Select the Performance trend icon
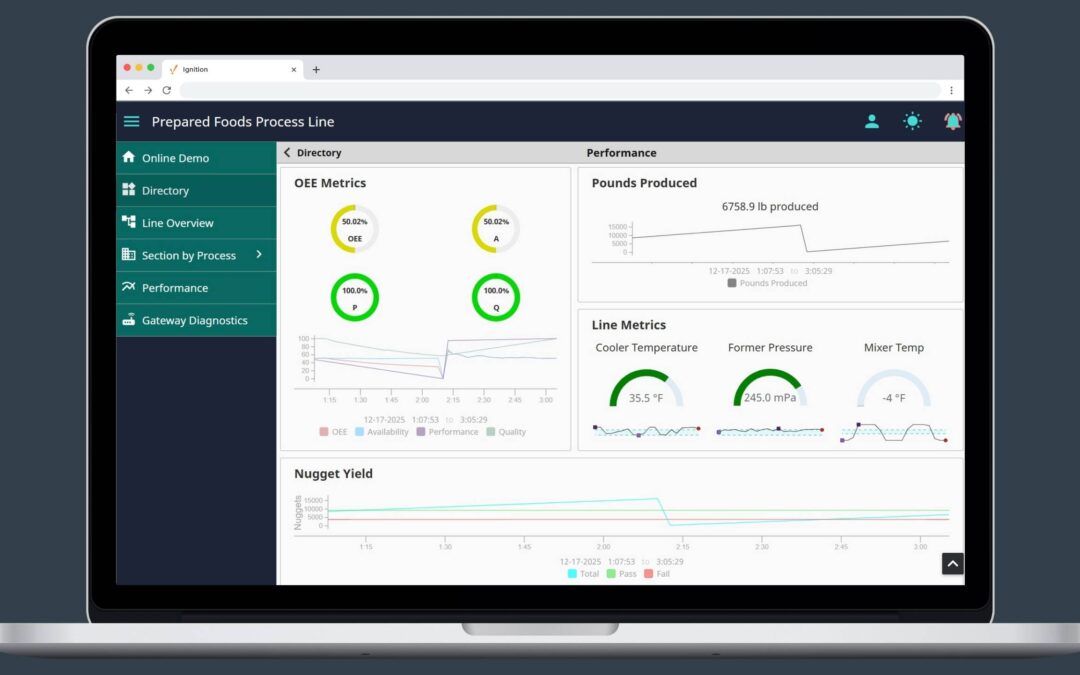Image resolution: width=1080 pixels, height=675 pixels. (x=128, y=287)
